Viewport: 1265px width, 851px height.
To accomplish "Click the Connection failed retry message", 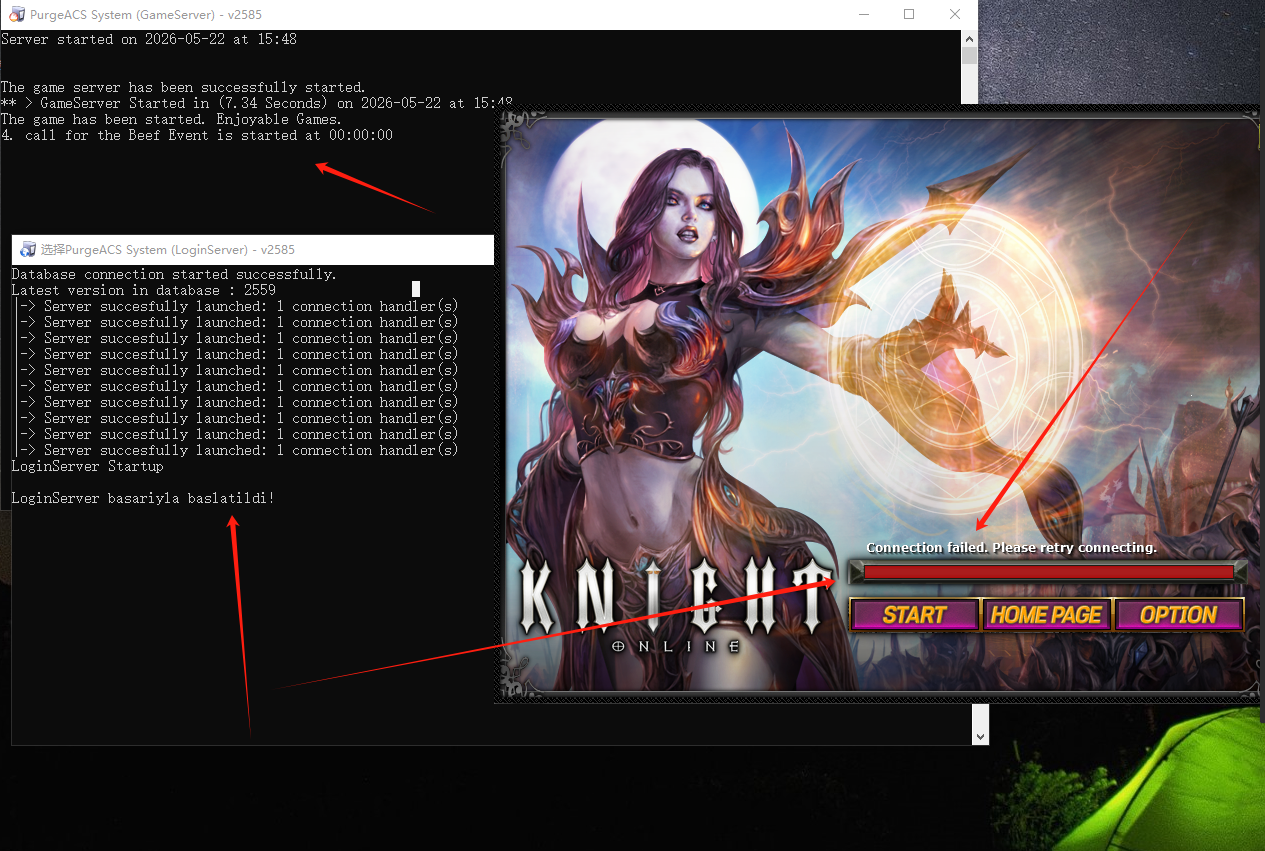I will click(x=1011, y=548).
